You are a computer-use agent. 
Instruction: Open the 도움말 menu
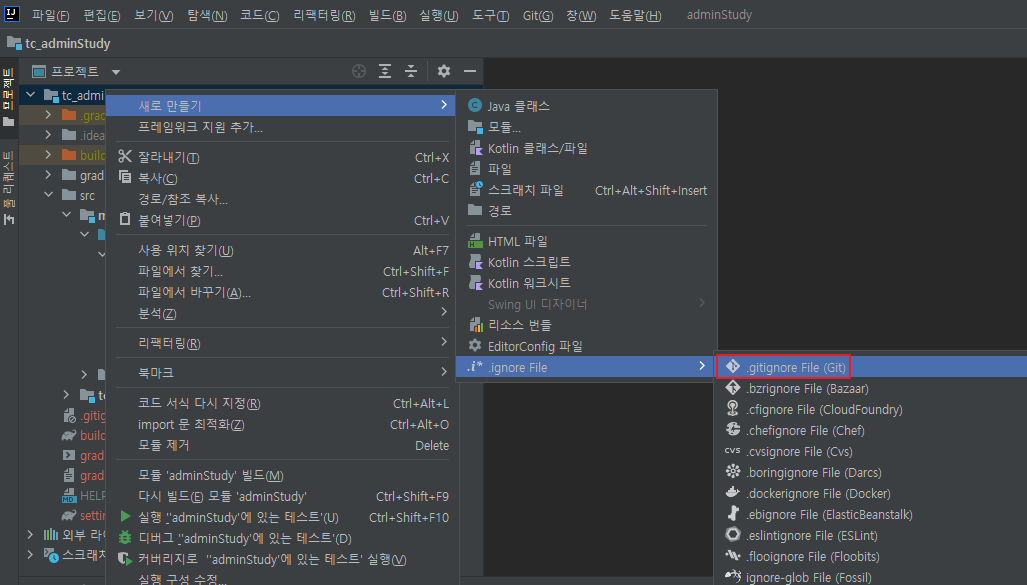point(635,15)
